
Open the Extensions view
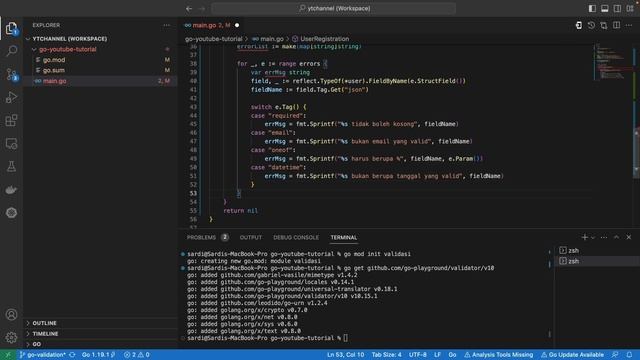(x=11, y=120)
